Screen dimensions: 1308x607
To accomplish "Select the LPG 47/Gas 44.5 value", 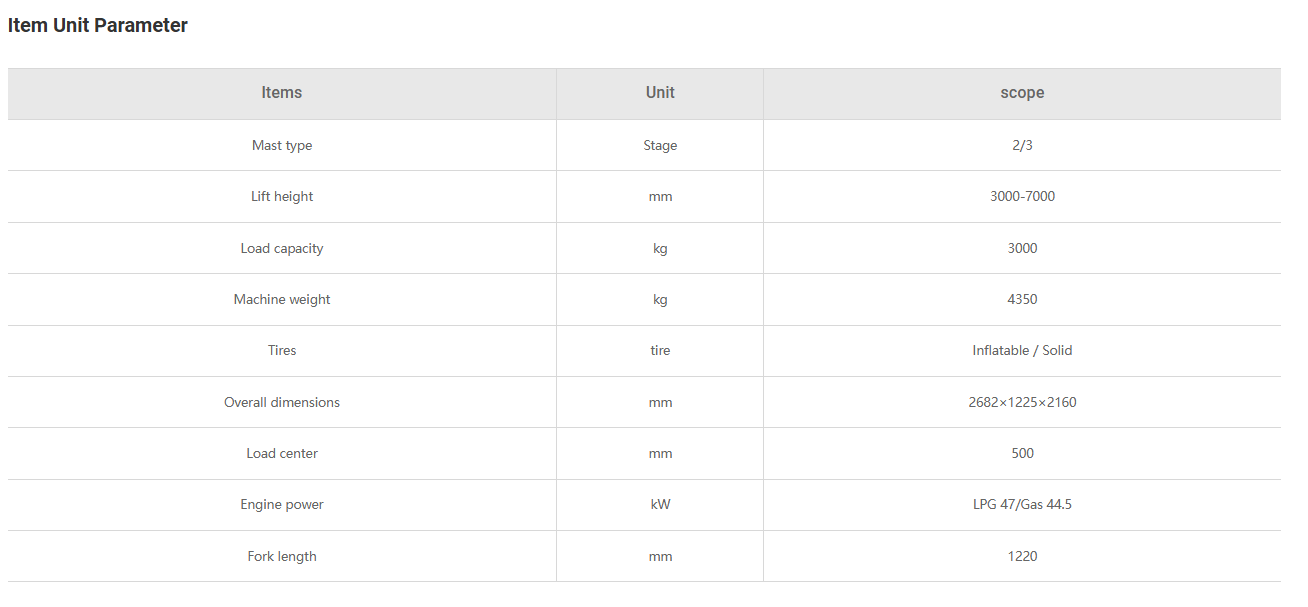I will click(1022, 505).
